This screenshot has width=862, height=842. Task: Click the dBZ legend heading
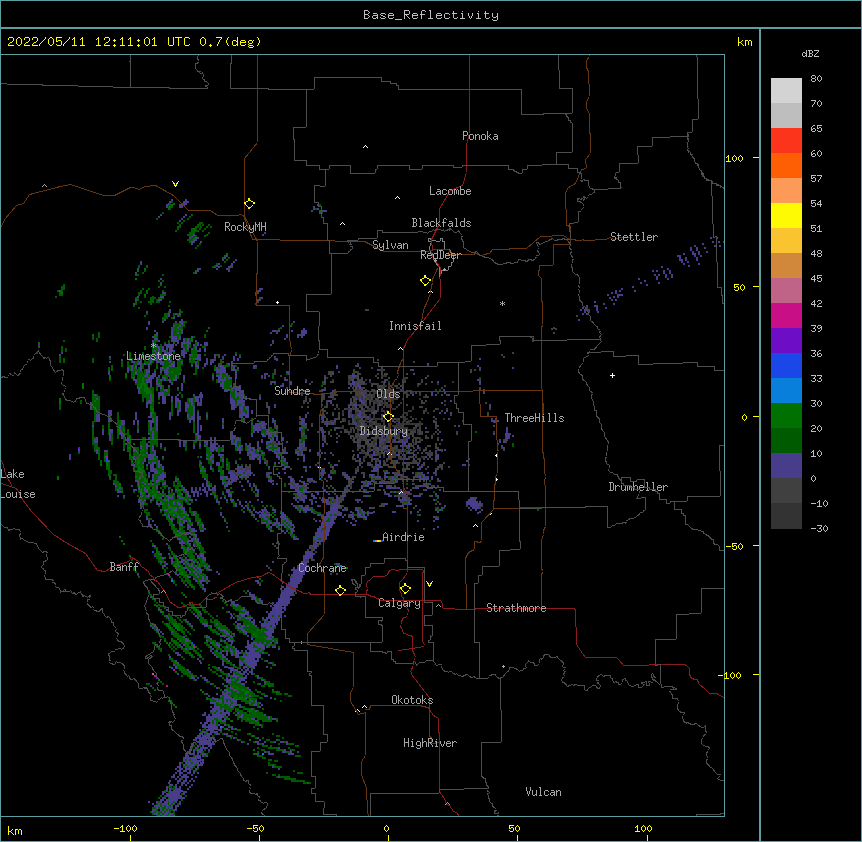click(810, 53)
